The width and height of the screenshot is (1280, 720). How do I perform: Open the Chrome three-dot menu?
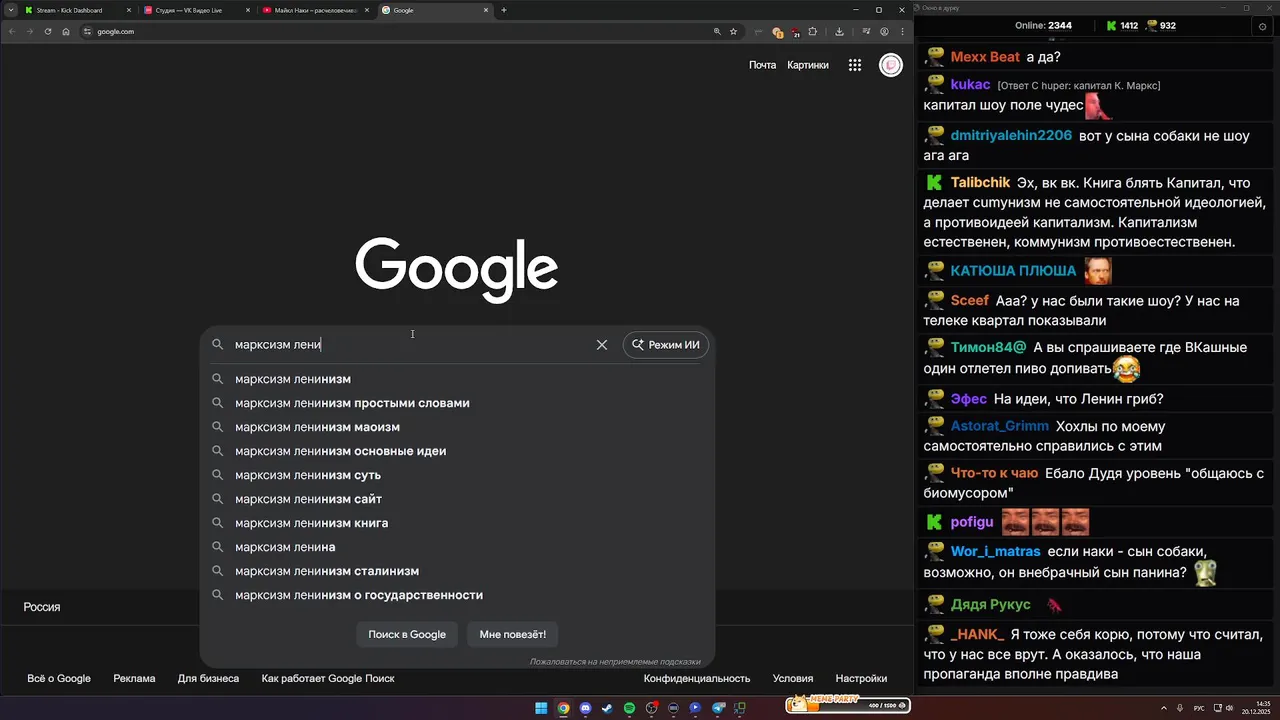click(901, 31)
